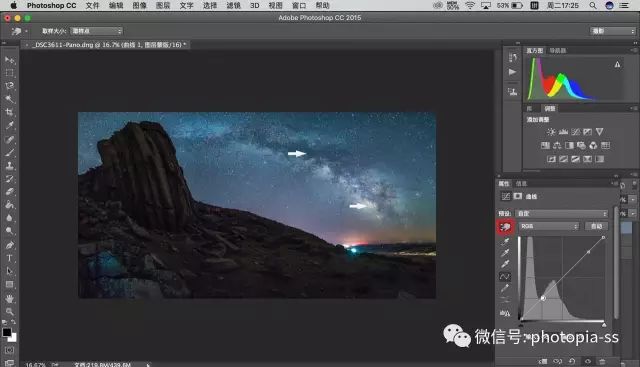The width and height of the screenshot is (640, 367).
Task: Select the Eraser tool
Action: click(x=9, y=191)
